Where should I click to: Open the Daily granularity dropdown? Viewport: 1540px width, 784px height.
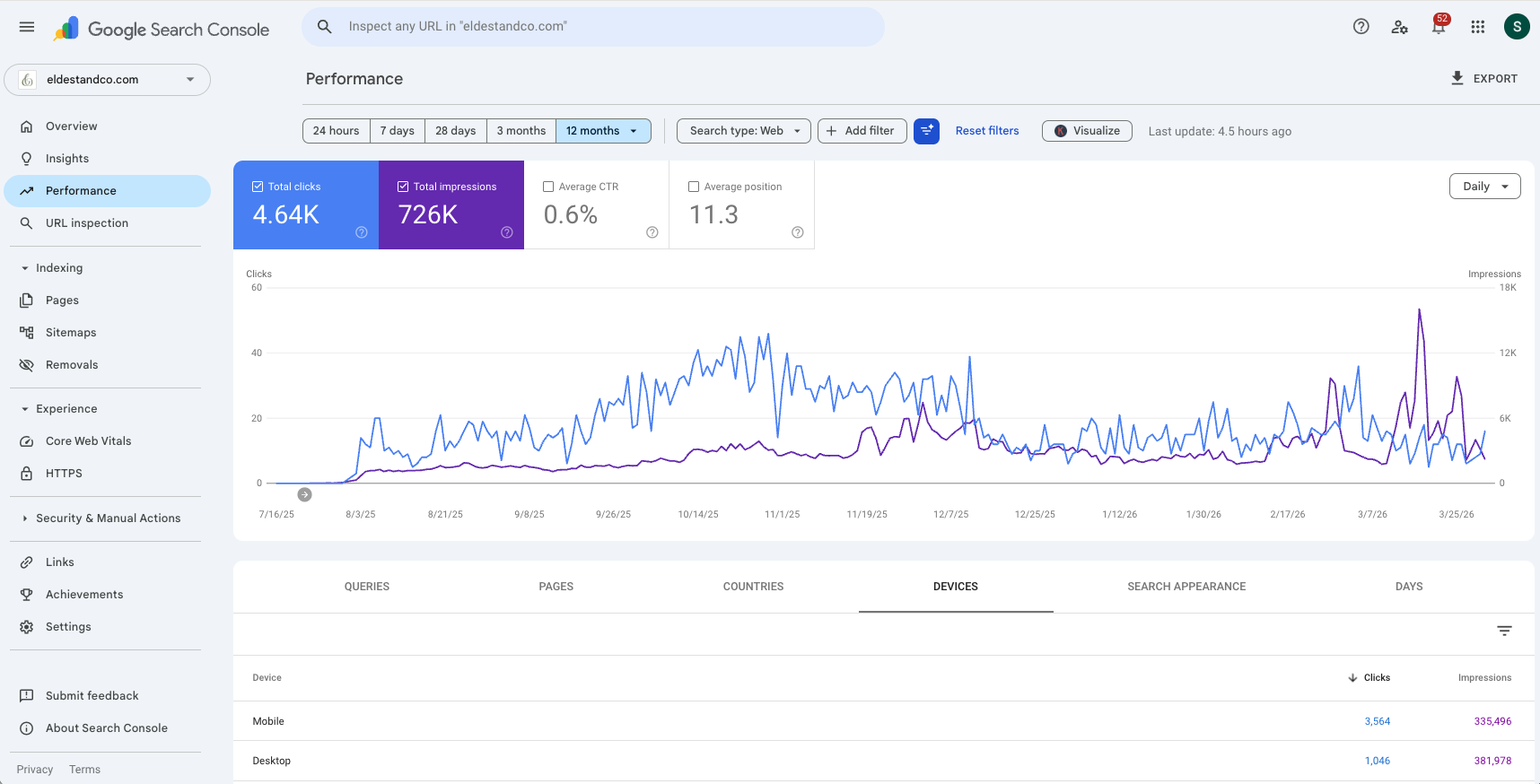[1485, 187]
